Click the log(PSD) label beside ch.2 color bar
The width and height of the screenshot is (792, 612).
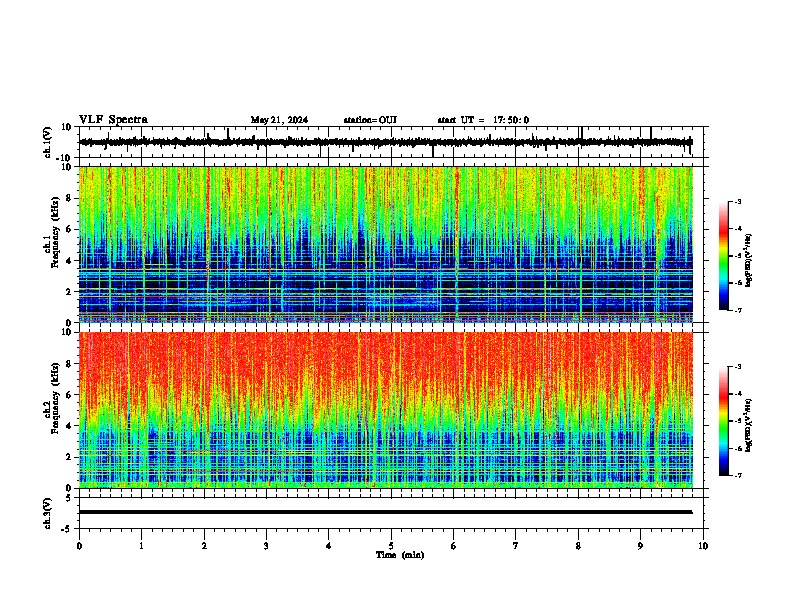pos(749,425)
